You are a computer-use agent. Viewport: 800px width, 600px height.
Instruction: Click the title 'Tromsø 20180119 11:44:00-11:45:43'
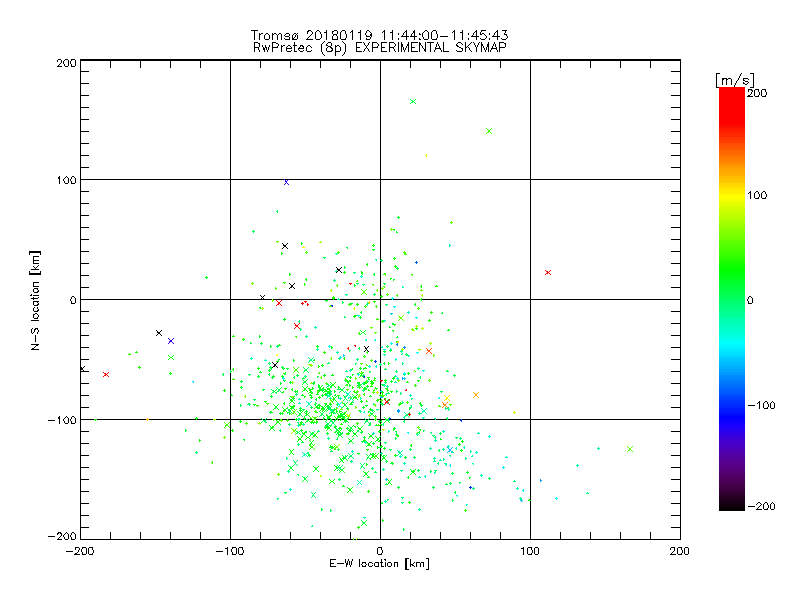[x=379, y=35]
